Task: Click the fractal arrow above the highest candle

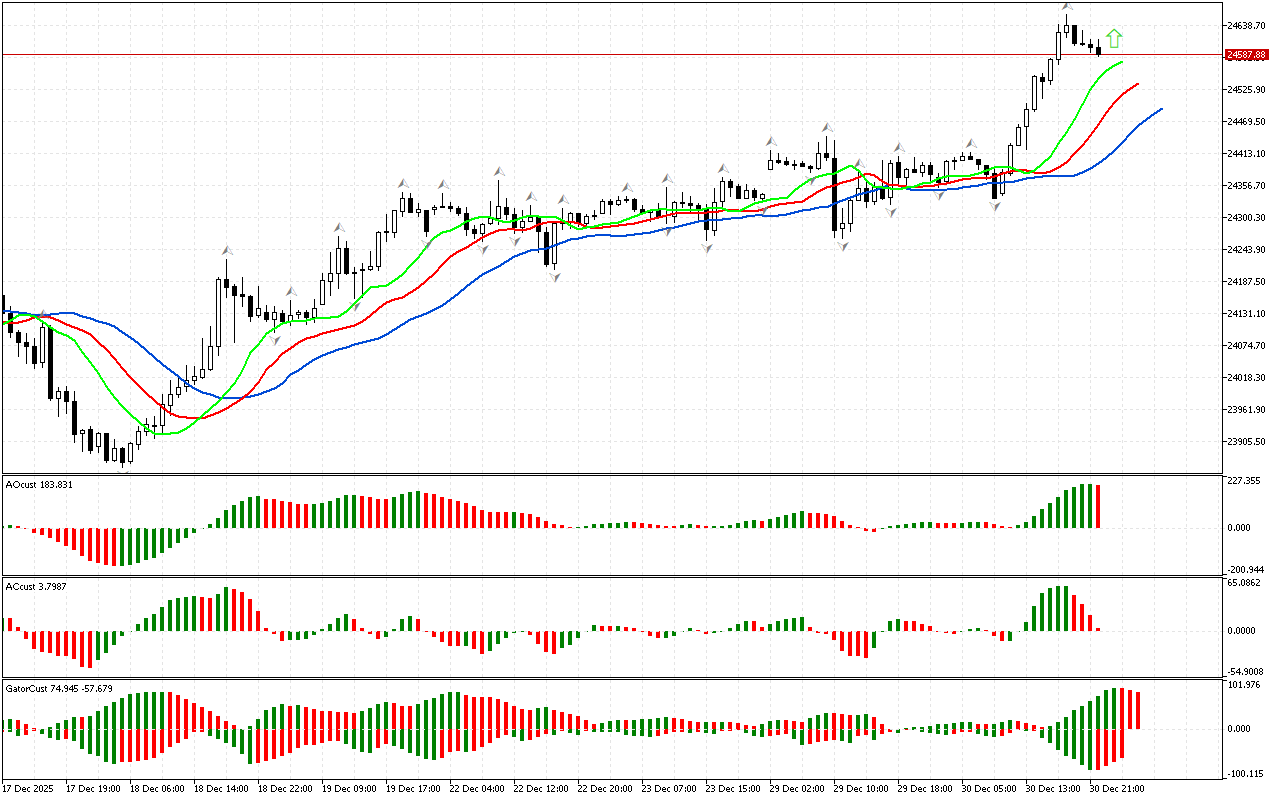Action: pyautogui.click(x=1067, y=7)
